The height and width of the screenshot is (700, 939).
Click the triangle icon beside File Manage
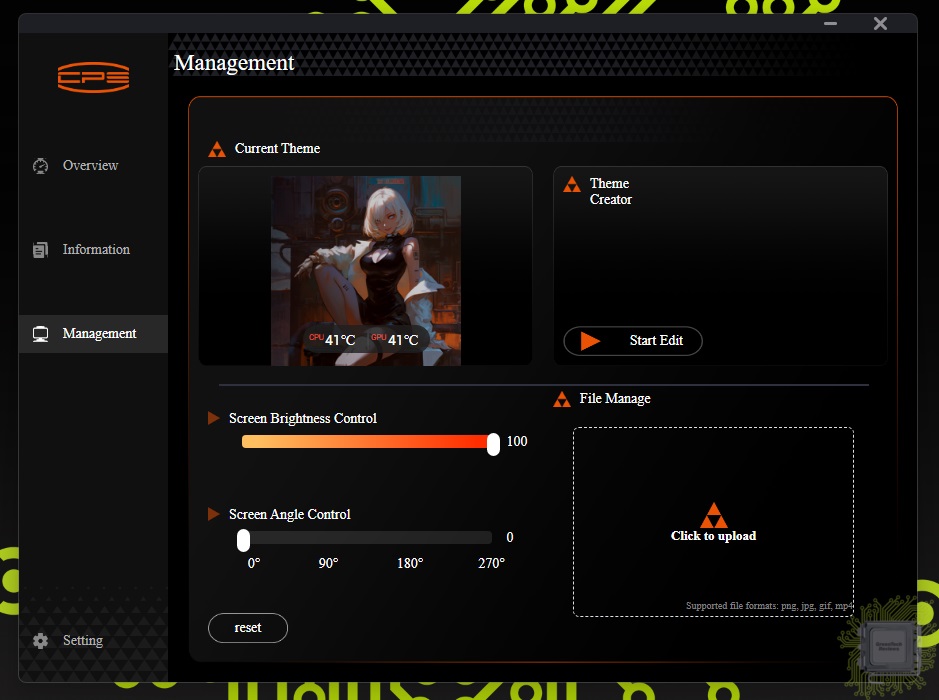(x=562, y=399)
